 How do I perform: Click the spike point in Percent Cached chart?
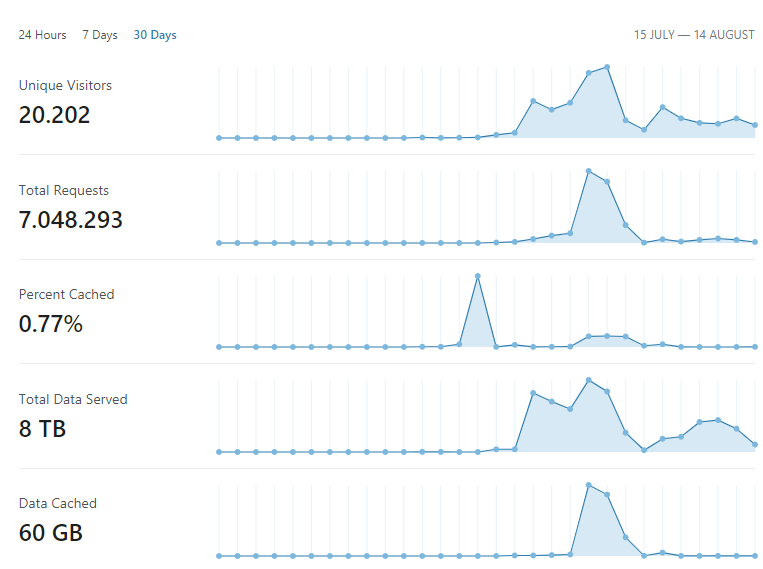[x=477, y=276]
